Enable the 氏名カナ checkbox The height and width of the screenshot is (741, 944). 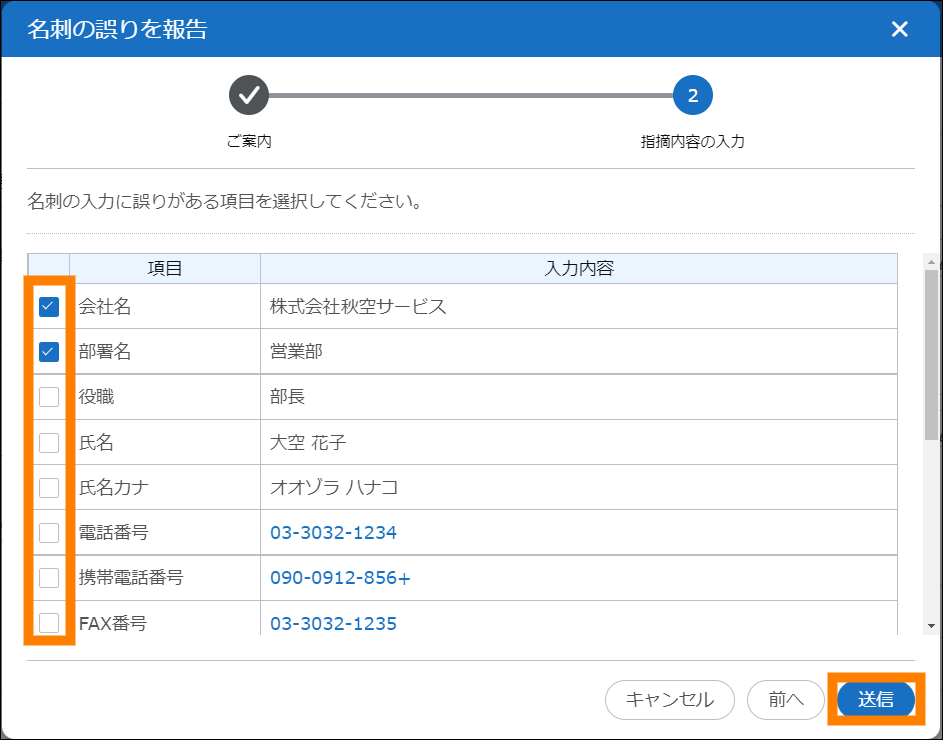click(49, 488)
